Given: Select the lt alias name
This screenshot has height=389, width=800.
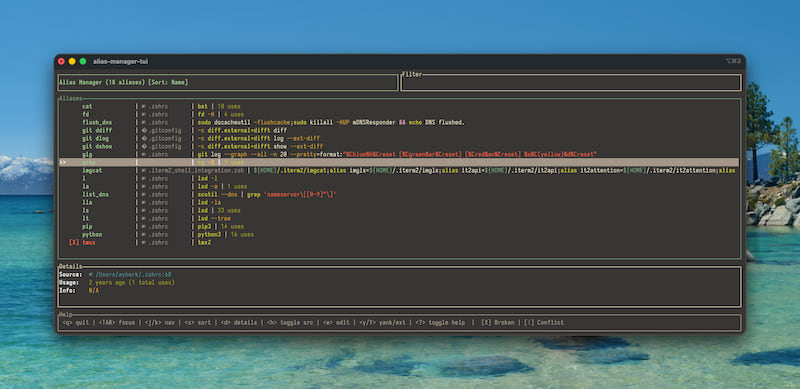Looking at the screenshot, I should pyautogui.click(x=86, y=218).
